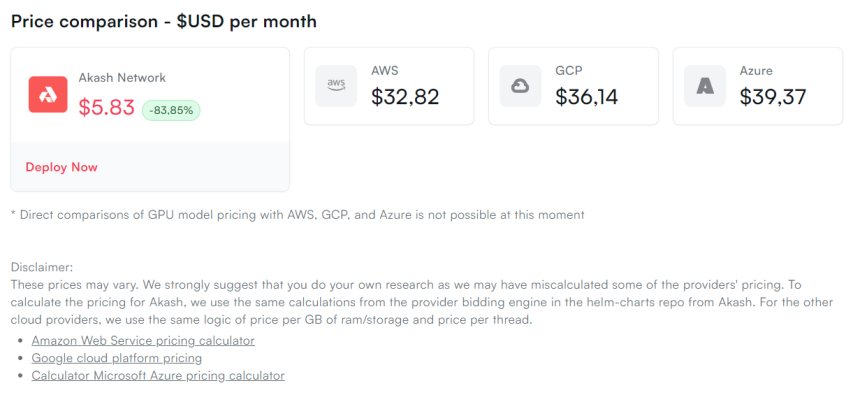Image resolution: width=860 pixels, height=402 pixels.
Task: Click the Azure provider name label
Action: [x=756, y=71]
